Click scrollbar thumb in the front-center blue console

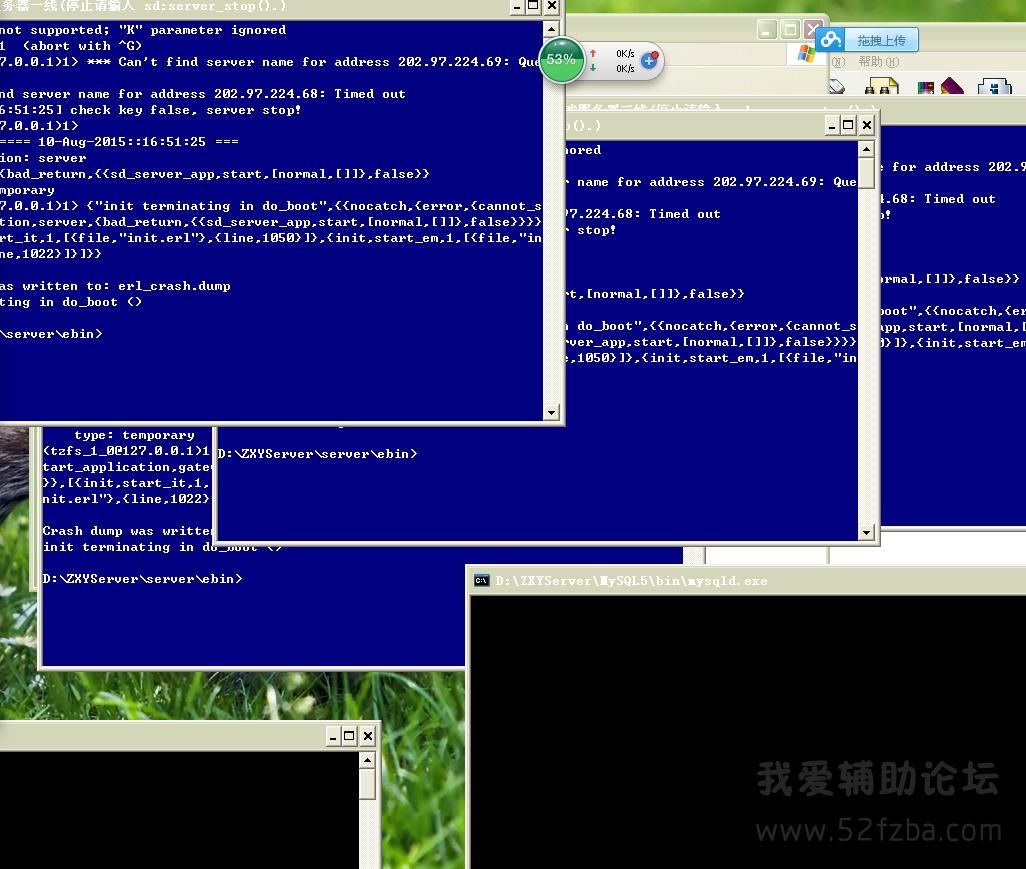point(867,172)
